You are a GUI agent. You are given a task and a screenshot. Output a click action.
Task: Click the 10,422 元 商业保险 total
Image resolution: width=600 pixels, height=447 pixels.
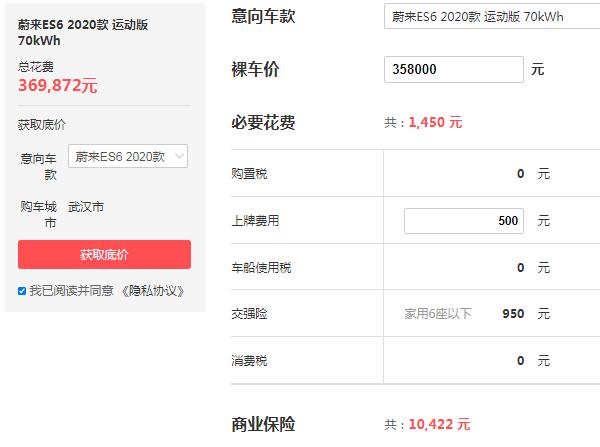tap(438, 425)
